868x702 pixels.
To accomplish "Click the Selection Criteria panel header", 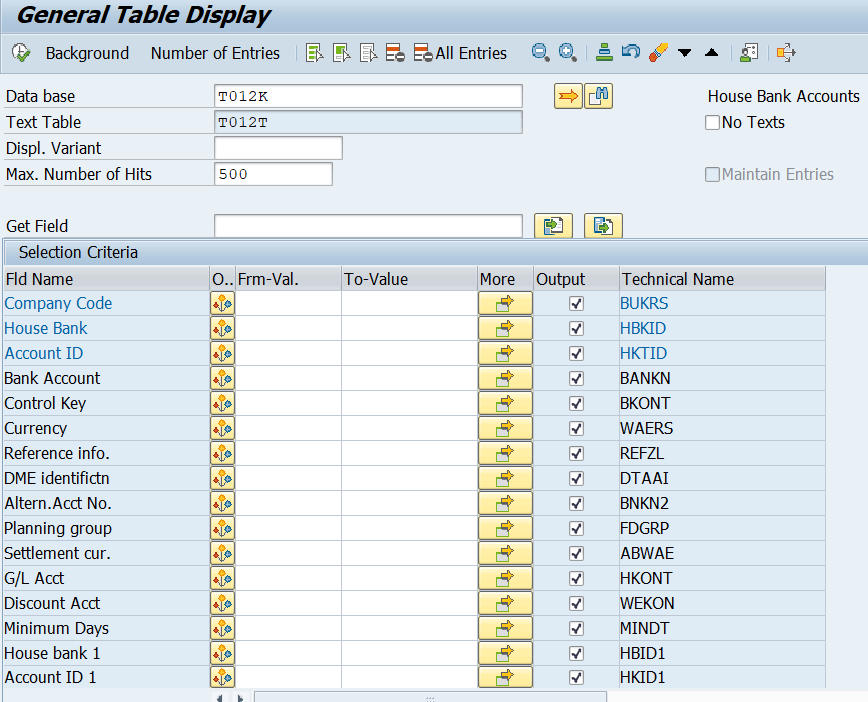I will (x=435, y=252).
